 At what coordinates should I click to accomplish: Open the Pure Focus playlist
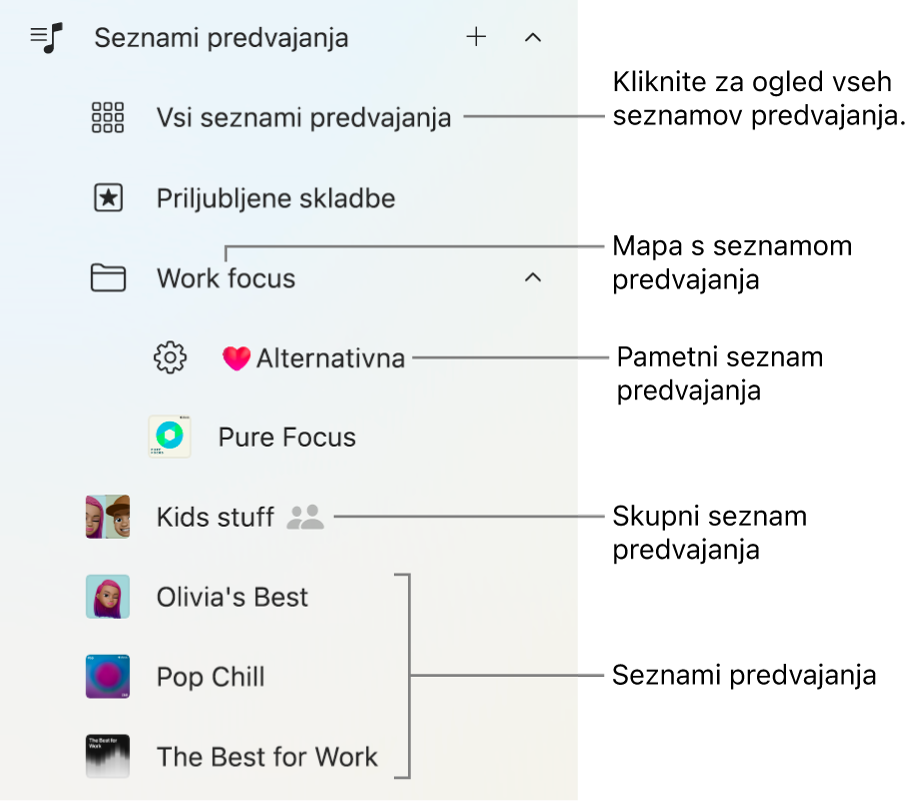pyautogui.click(x=286, y=437)
